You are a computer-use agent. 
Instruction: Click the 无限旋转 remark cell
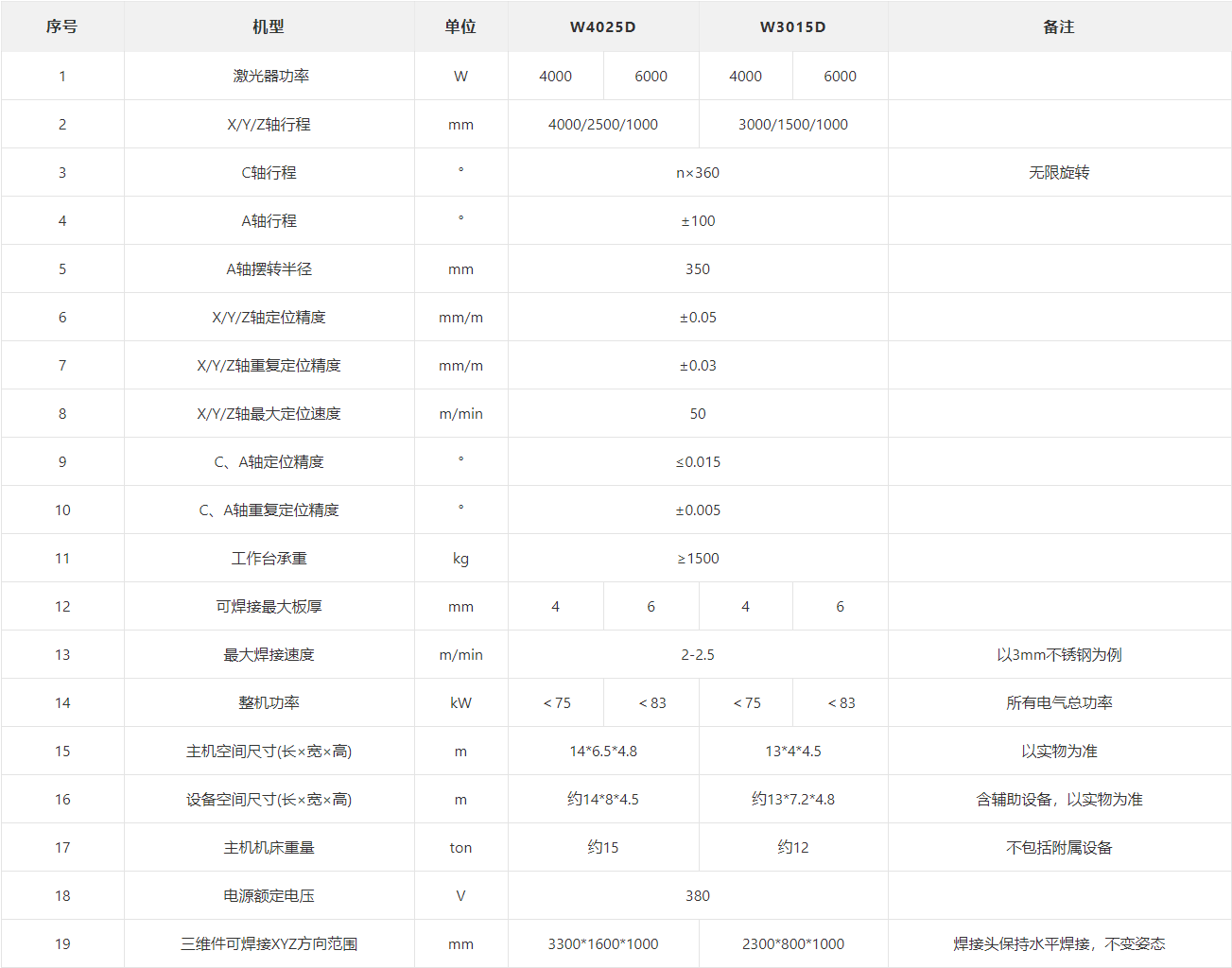pos(1059,172)
